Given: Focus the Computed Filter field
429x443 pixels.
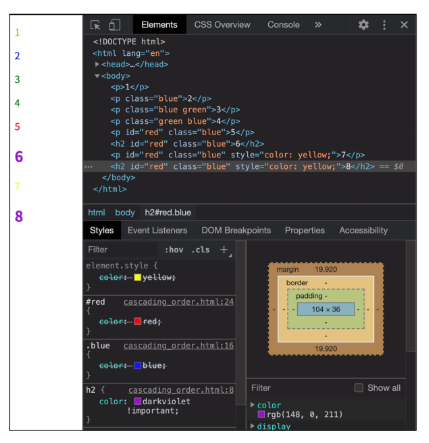Looking at the screenshot, I should coord(300,388).
